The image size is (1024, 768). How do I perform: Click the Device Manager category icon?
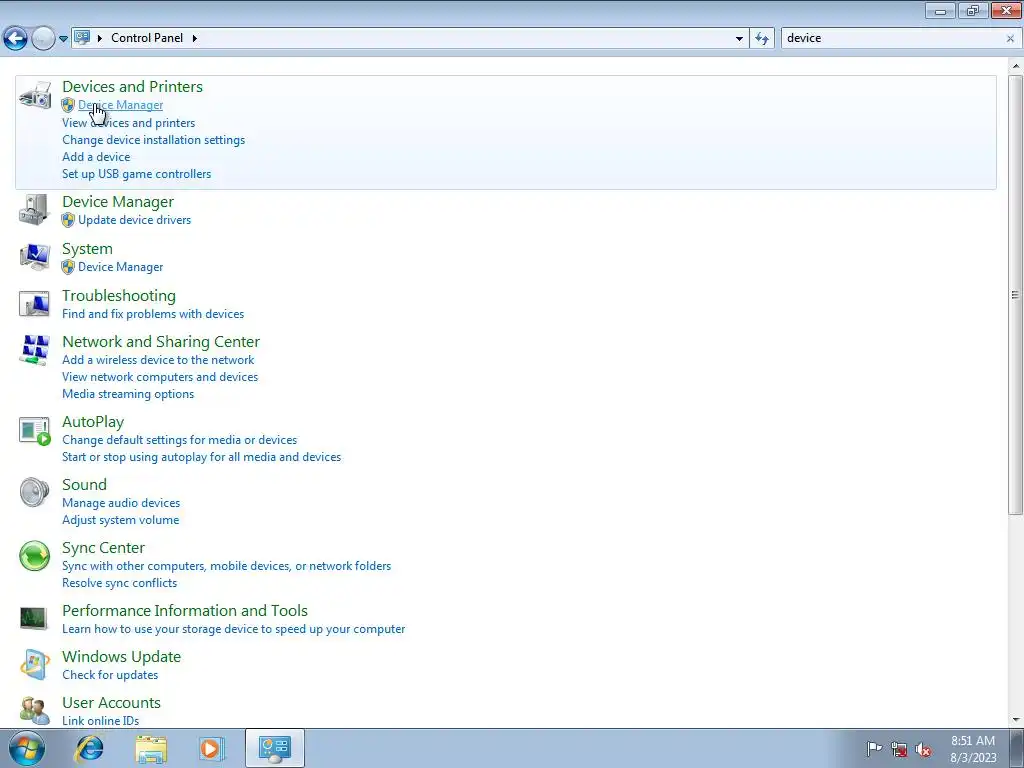[35, 210]
